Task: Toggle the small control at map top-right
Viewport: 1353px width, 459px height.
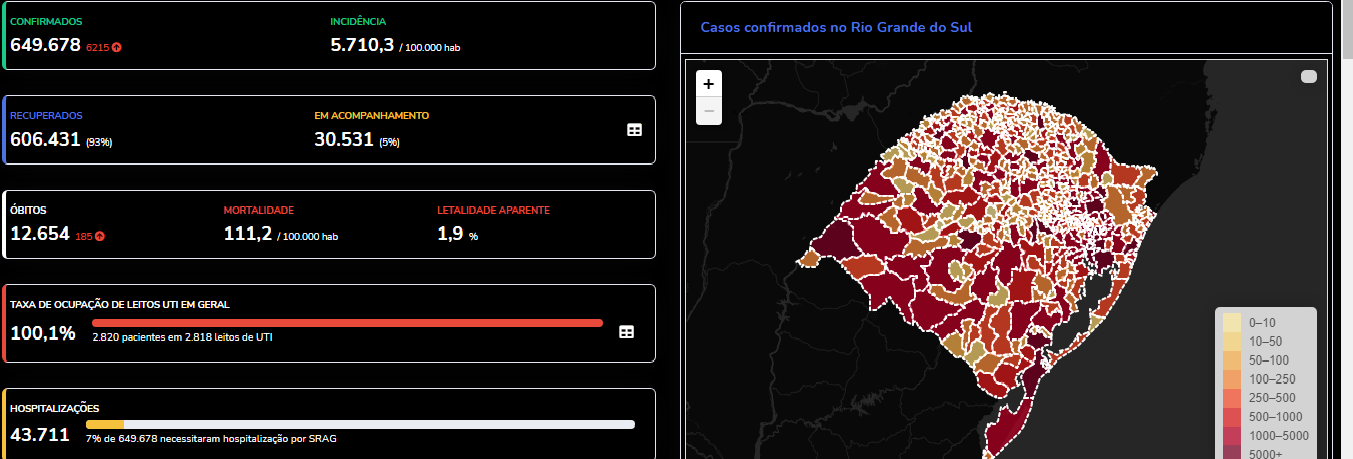Action: (x=1309, y=77)
